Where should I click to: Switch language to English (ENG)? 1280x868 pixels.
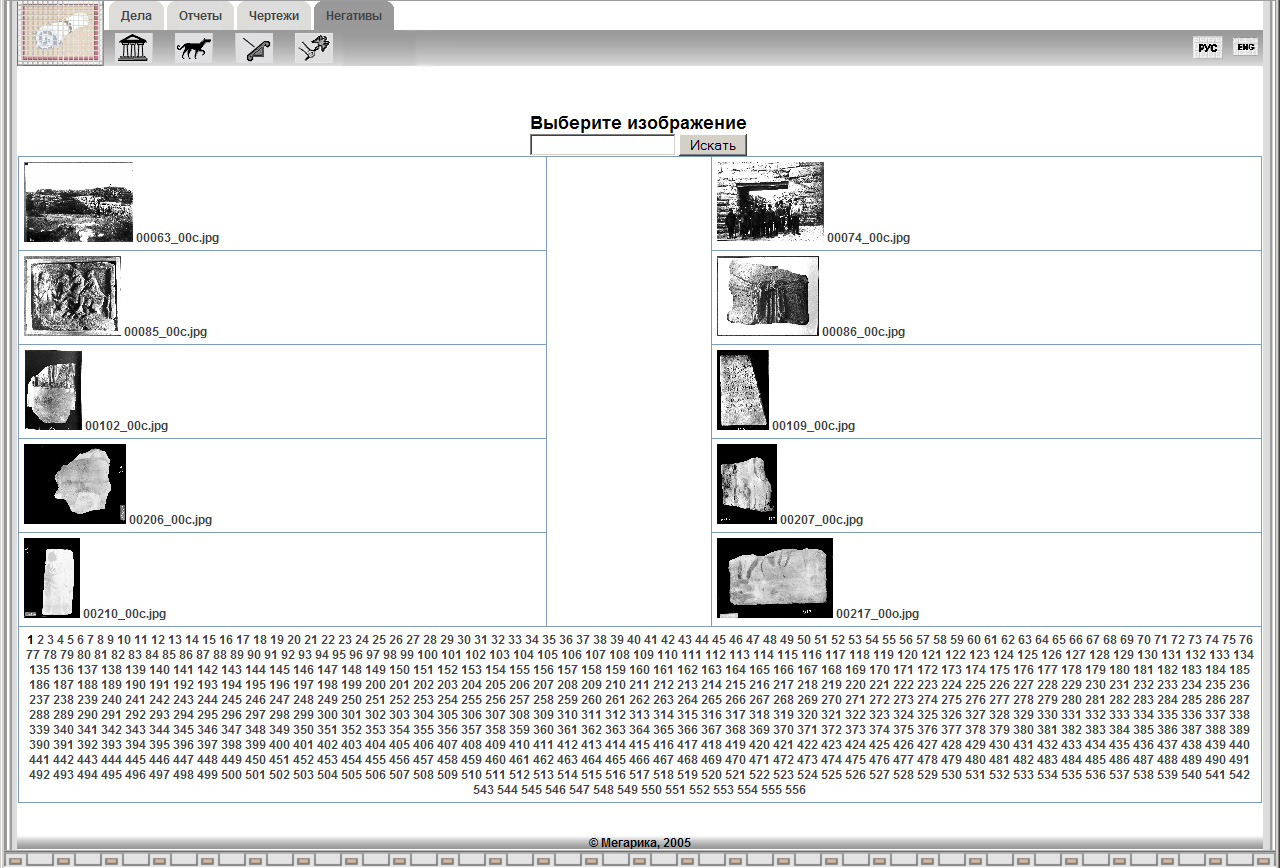point(1245,47)
